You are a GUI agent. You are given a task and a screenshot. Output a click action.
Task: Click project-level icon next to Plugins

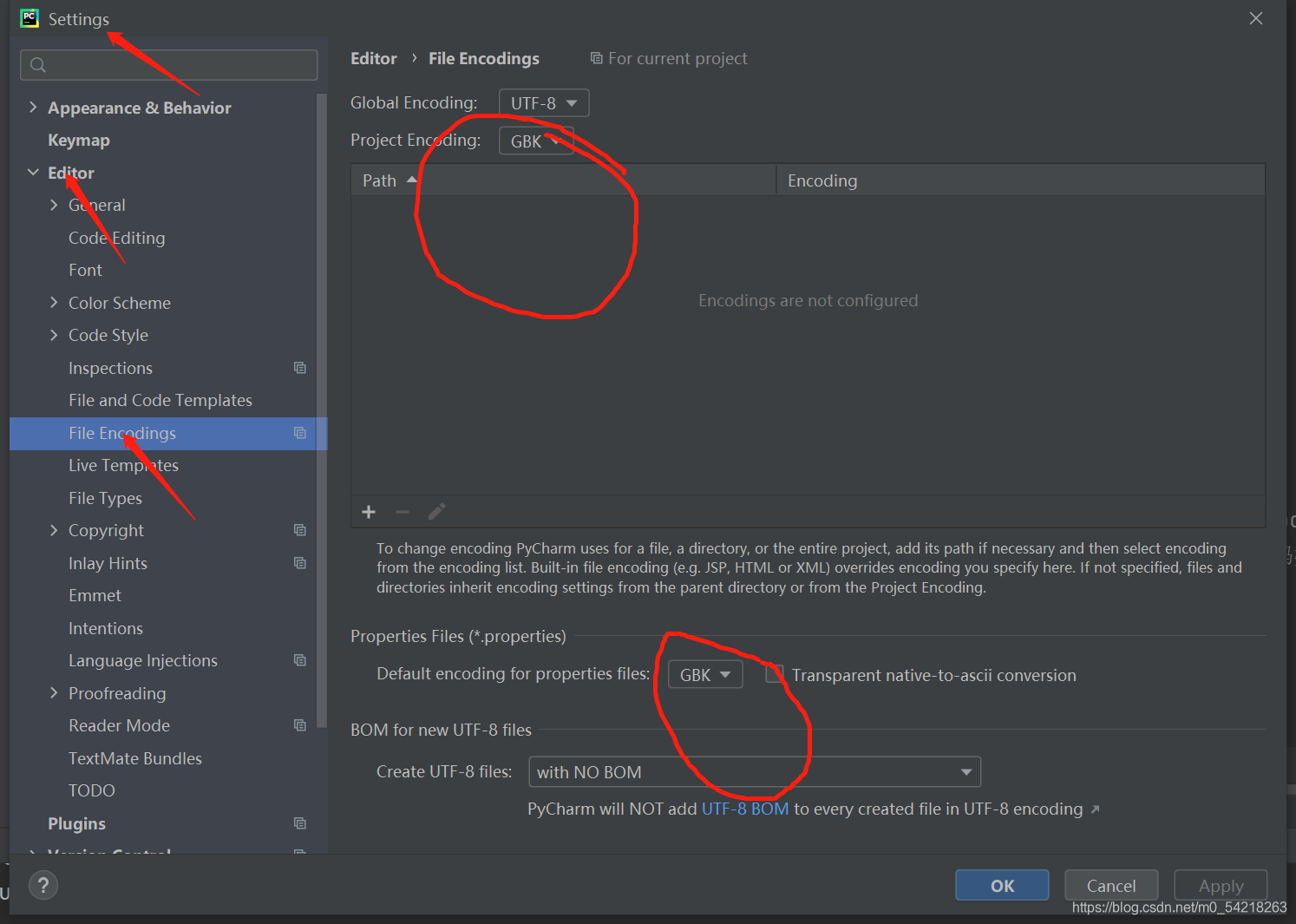pos(300,823)
